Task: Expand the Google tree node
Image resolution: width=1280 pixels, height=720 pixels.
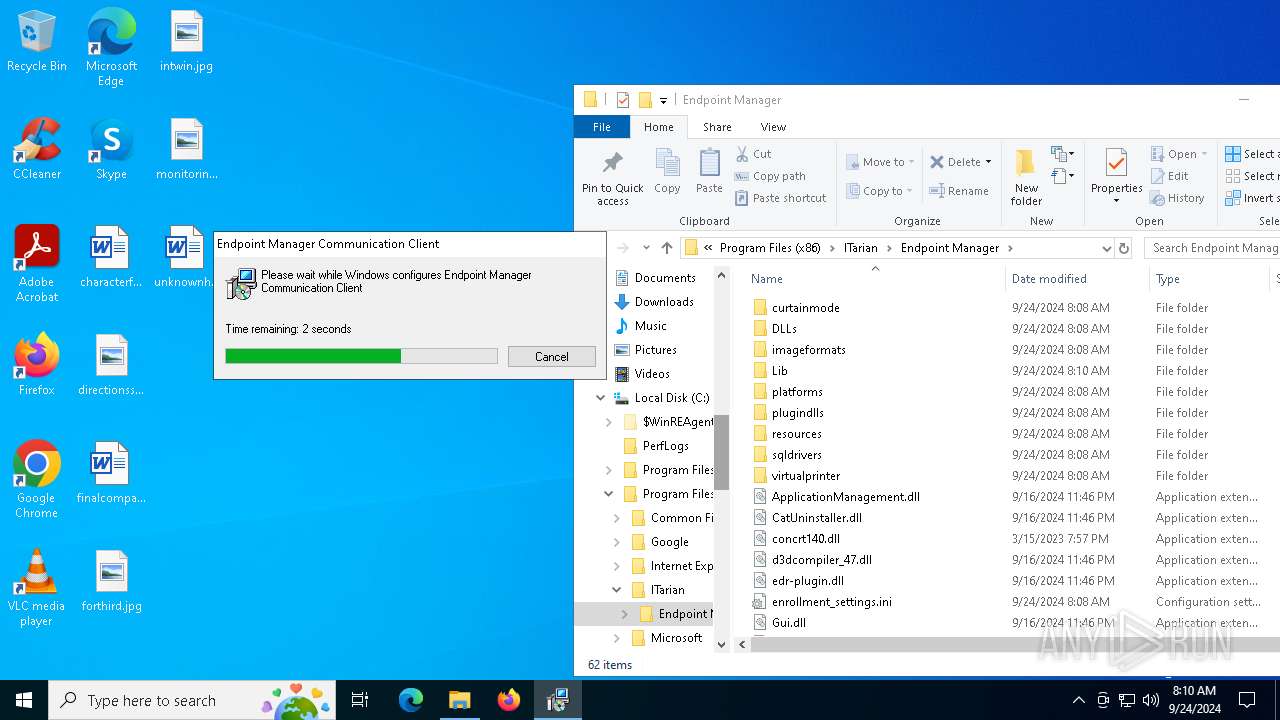Action: coord(617,542)
